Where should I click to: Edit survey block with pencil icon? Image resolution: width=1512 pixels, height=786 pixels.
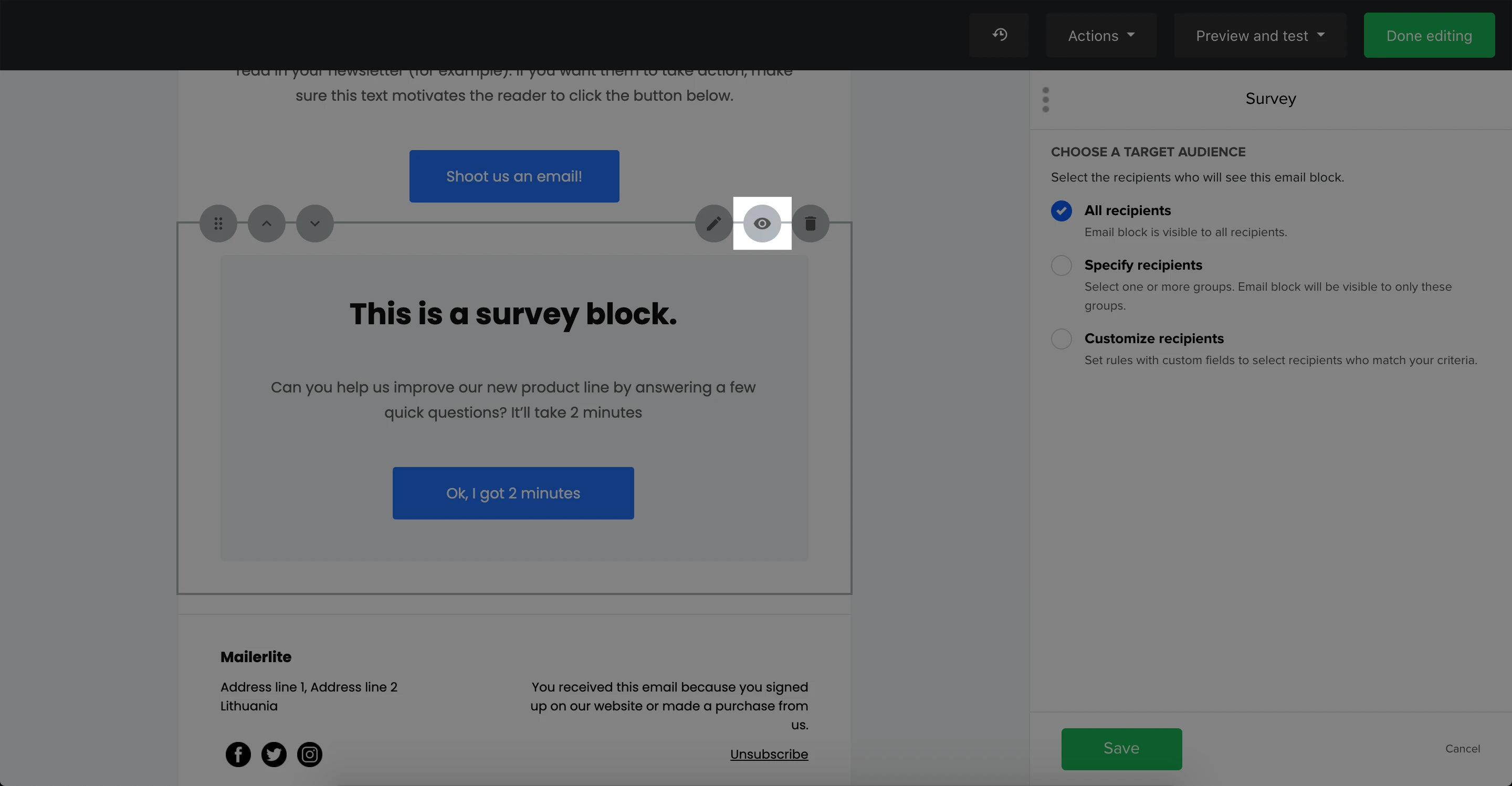713,224
